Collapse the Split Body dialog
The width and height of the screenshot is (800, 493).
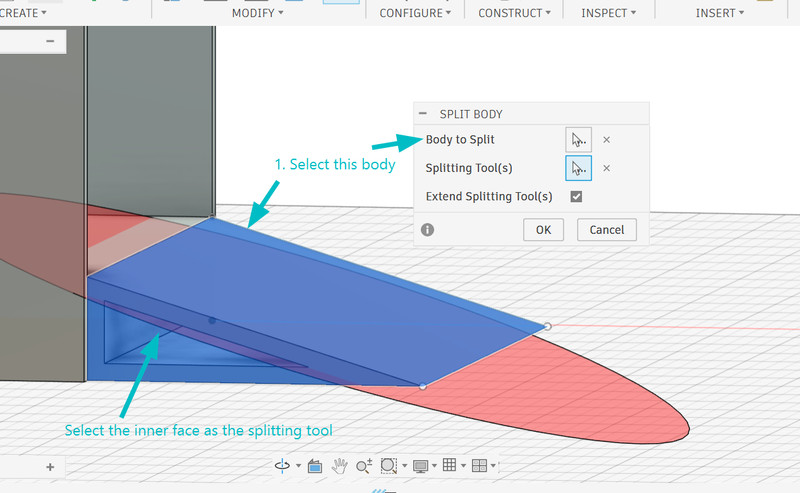pyautogui.click(x=423, y=114)
